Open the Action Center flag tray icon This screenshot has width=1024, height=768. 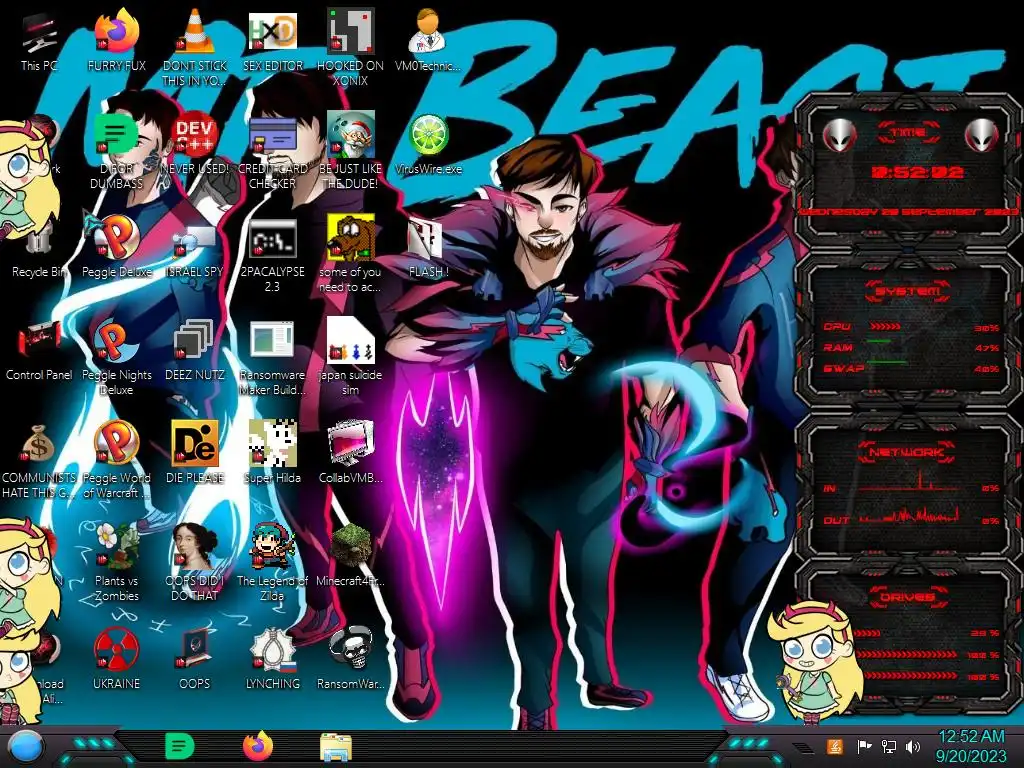pos(863,746)
